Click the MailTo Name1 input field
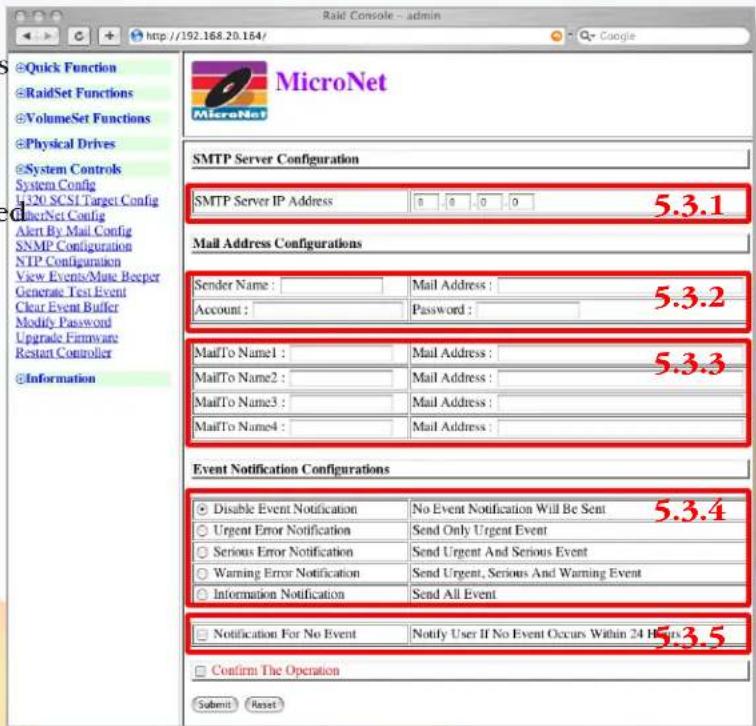 [x=341, y=353]
